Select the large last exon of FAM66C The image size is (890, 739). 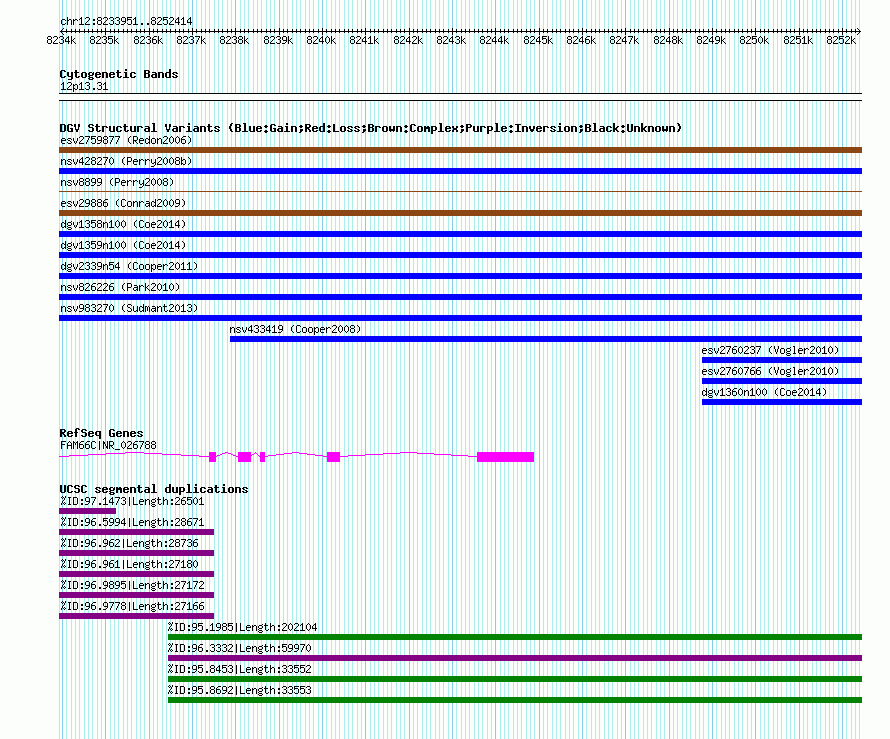pos(505,457)
